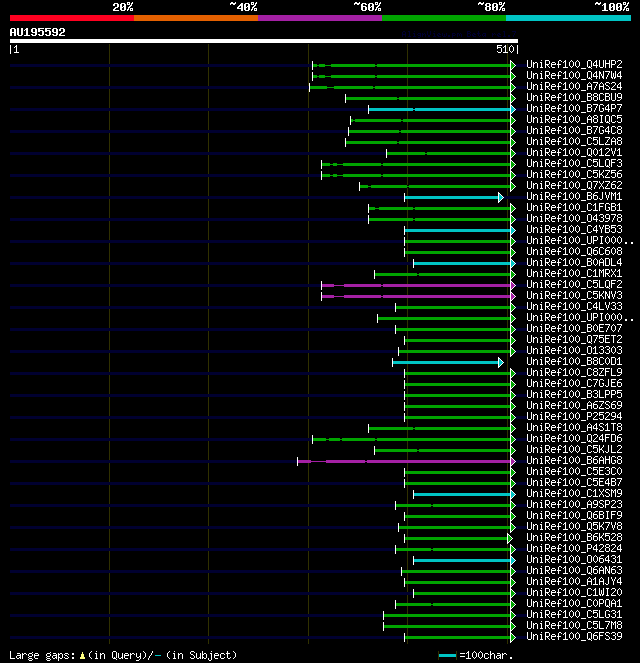Screen dimensions: 640x663
Task: Select the UniRef100_C8ZFL9 label
Action: click(574, 372)
